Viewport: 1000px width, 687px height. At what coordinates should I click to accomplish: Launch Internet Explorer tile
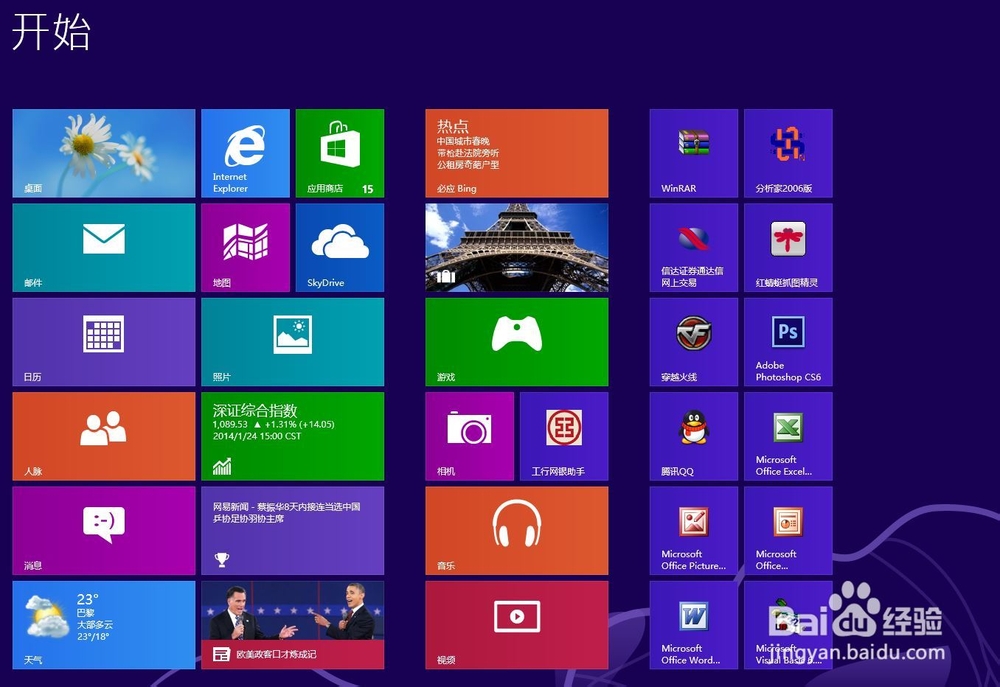(x=246, y=153)
